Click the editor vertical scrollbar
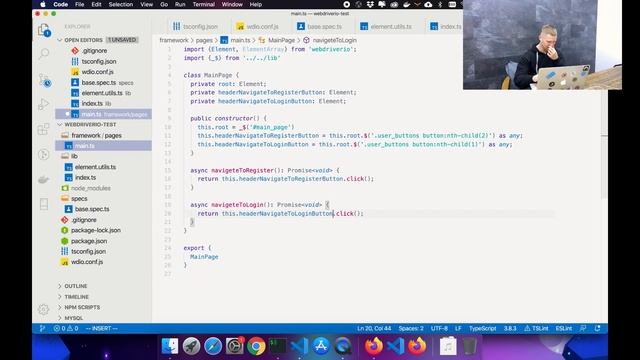 604,122
